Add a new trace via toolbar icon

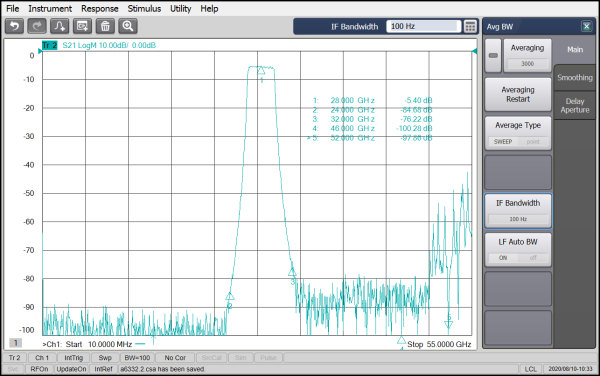point(60,26)
